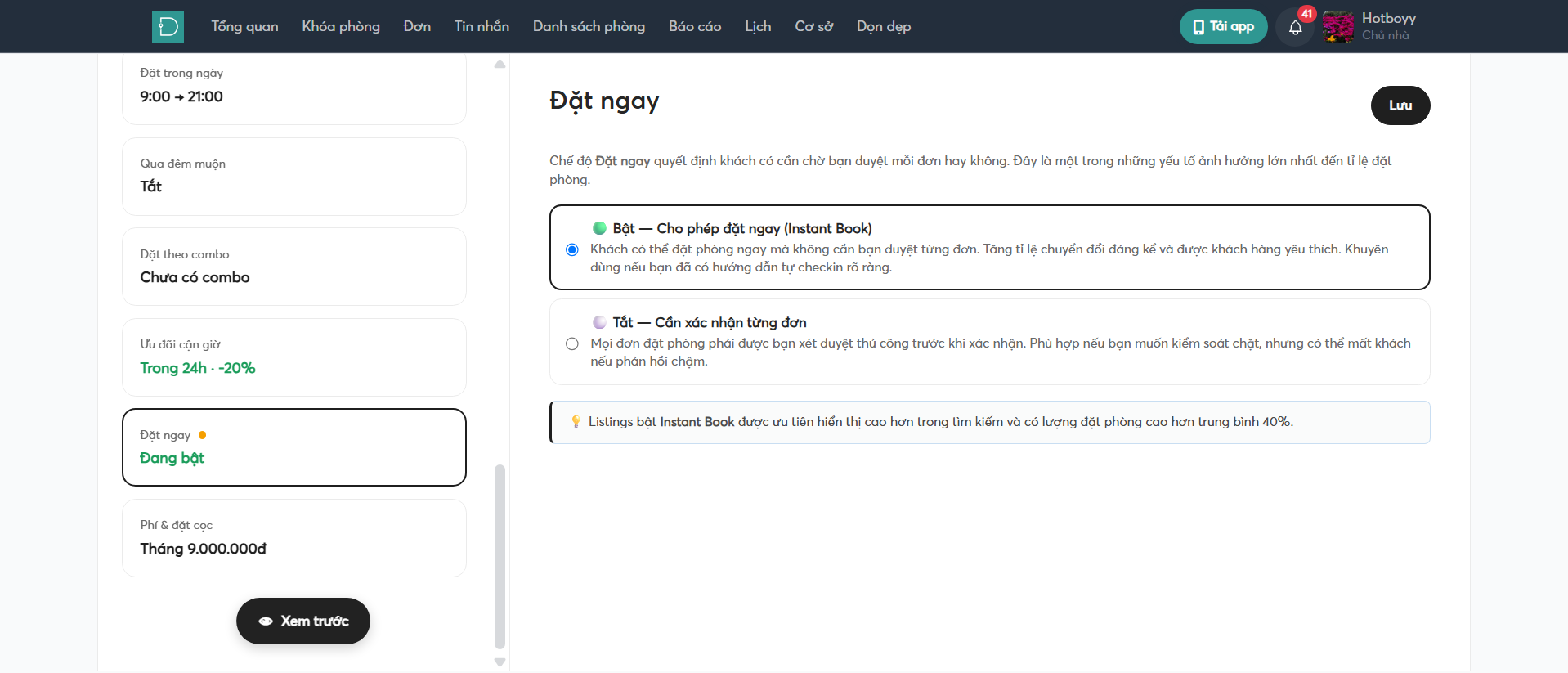Click the lightbulb tip icon
This screenshot has width=1568, height=673.
[576, 422]
